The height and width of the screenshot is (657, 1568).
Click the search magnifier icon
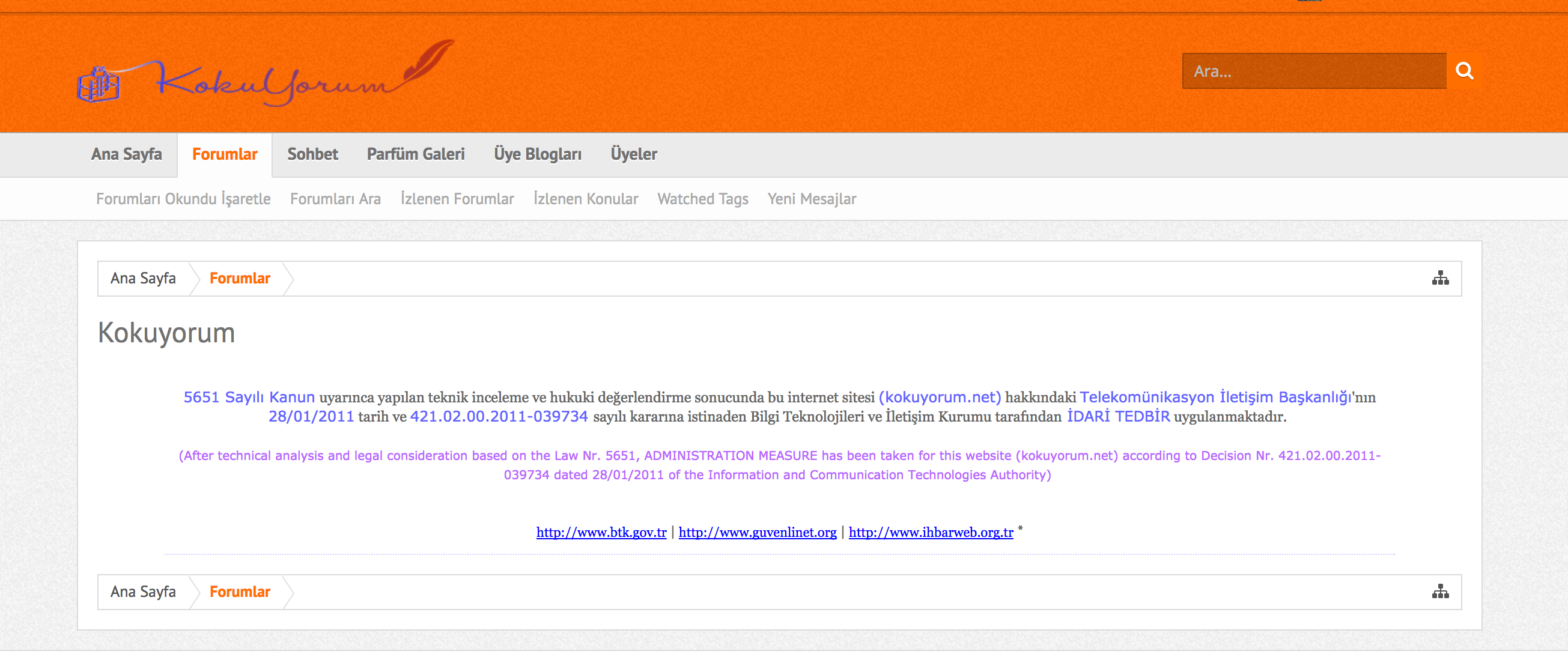pos(1464,71)
